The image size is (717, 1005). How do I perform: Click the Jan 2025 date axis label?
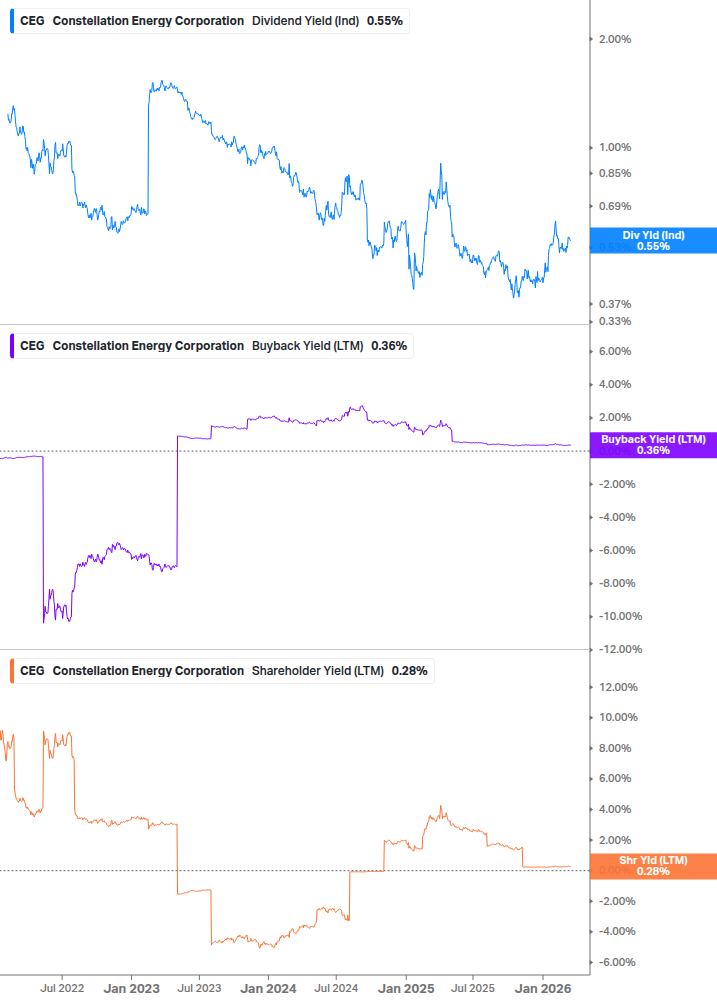406,989
